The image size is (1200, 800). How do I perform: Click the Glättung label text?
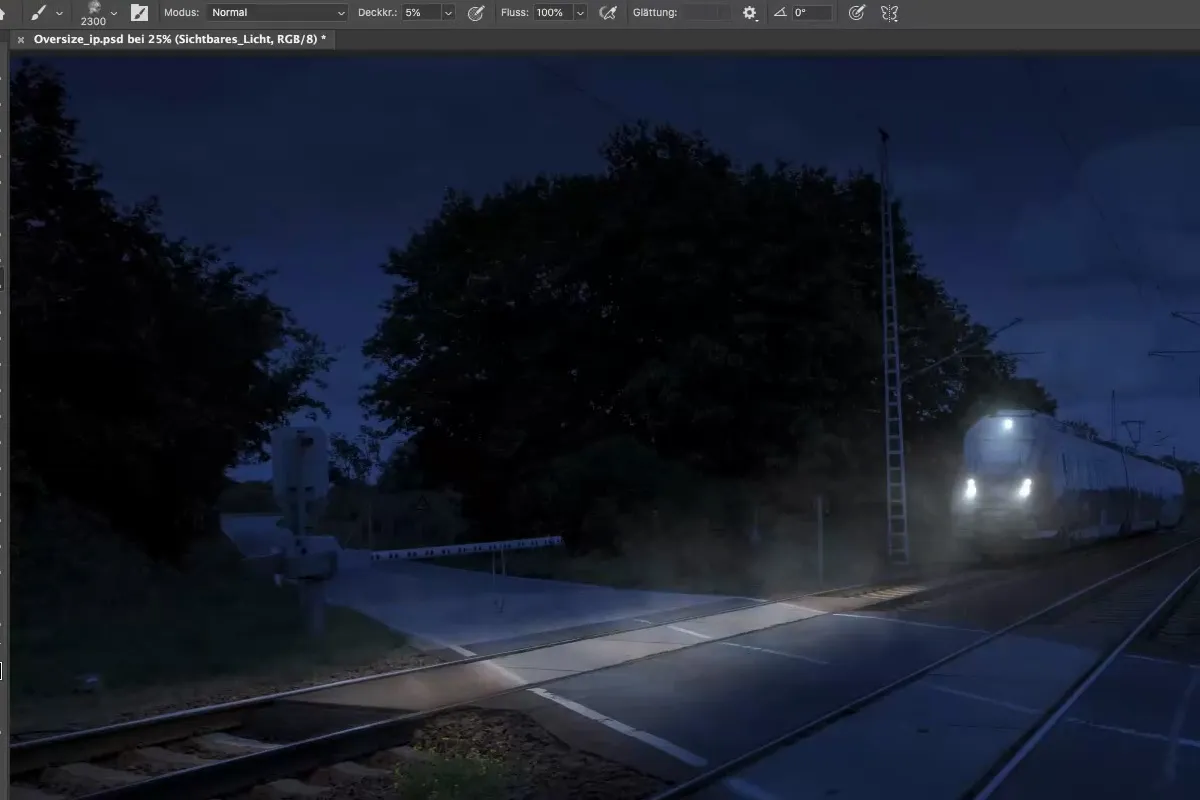[655, 13]
